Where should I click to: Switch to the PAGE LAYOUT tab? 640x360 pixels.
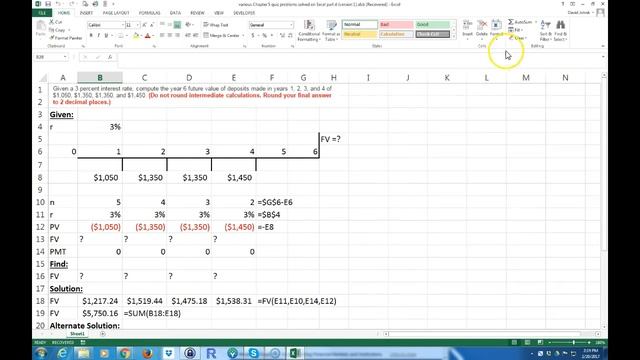116,13
